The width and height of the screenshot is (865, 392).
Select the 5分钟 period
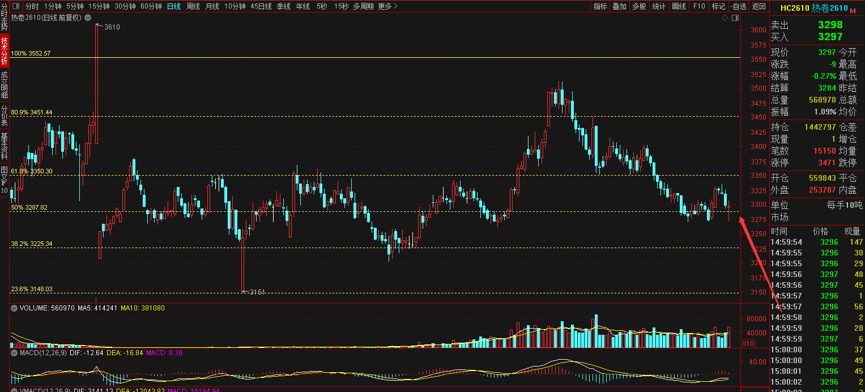click(74, 7)
